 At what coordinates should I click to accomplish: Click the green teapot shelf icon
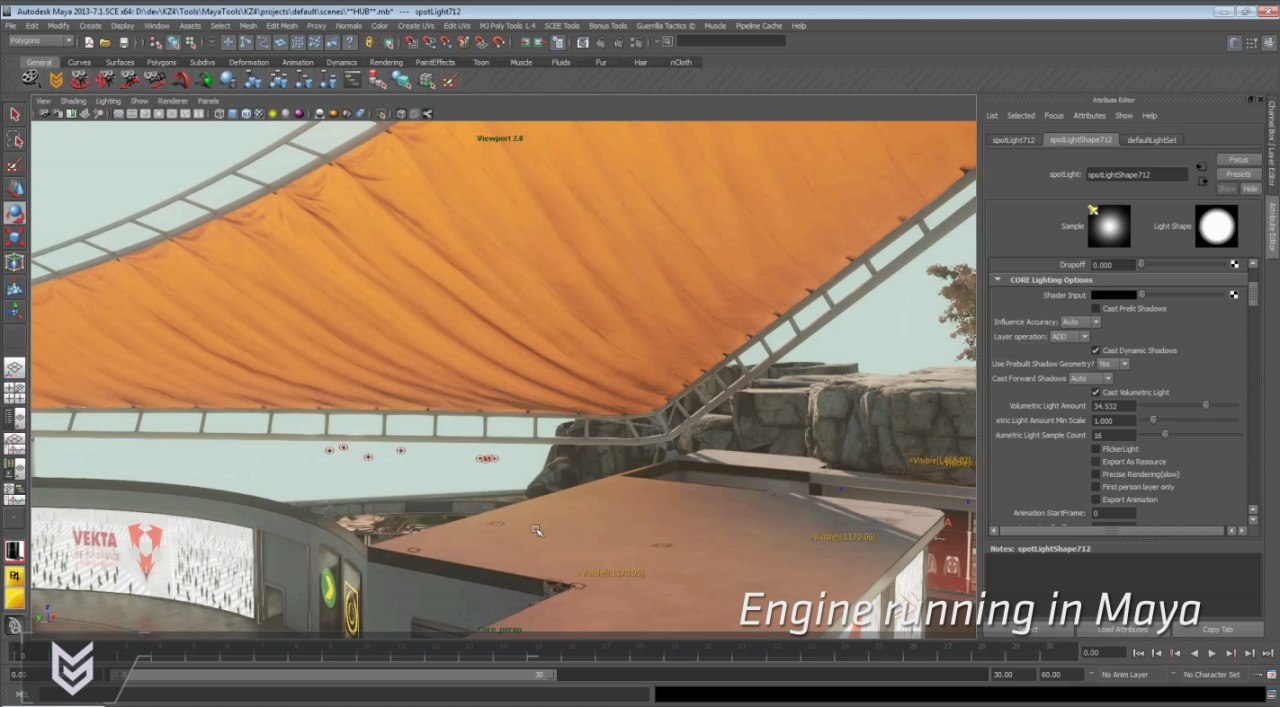pyautogui.click(x=205, y=79)
